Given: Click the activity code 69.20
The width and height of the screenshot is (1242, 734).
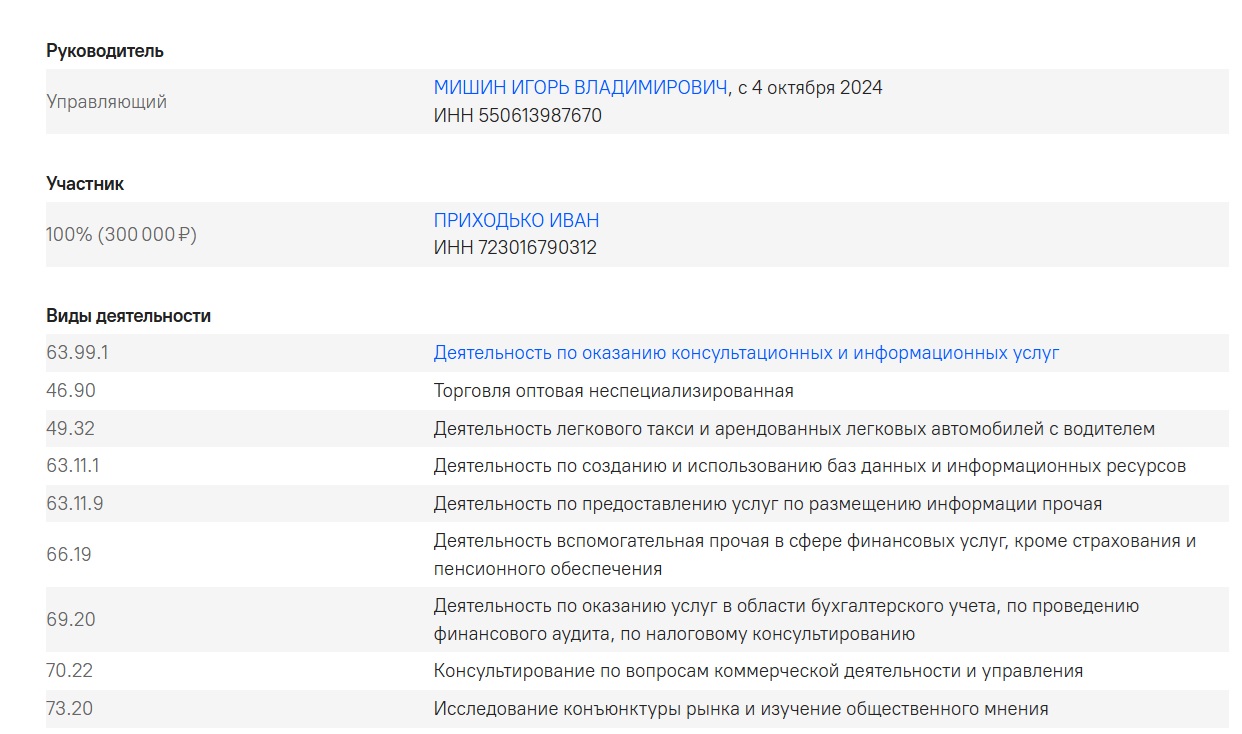Looking at the screenshot, I should [70, 620].
